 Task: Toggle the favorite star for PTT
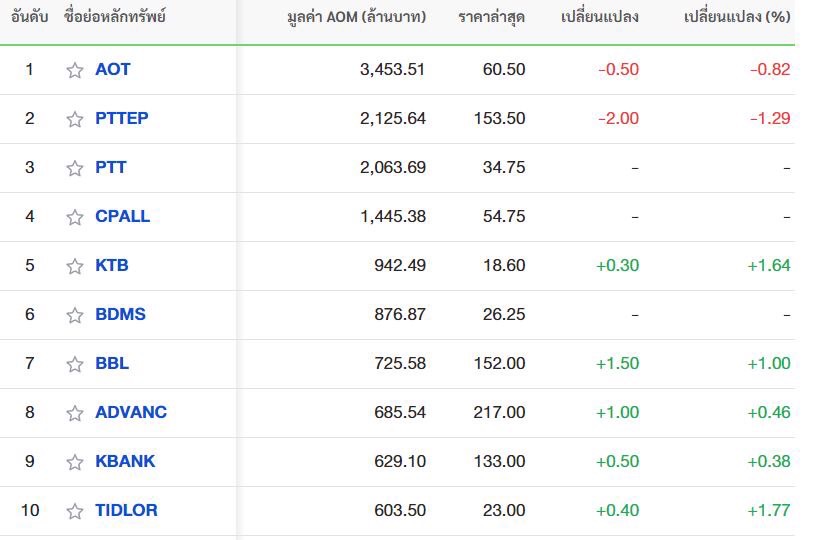tap(75, 168)
